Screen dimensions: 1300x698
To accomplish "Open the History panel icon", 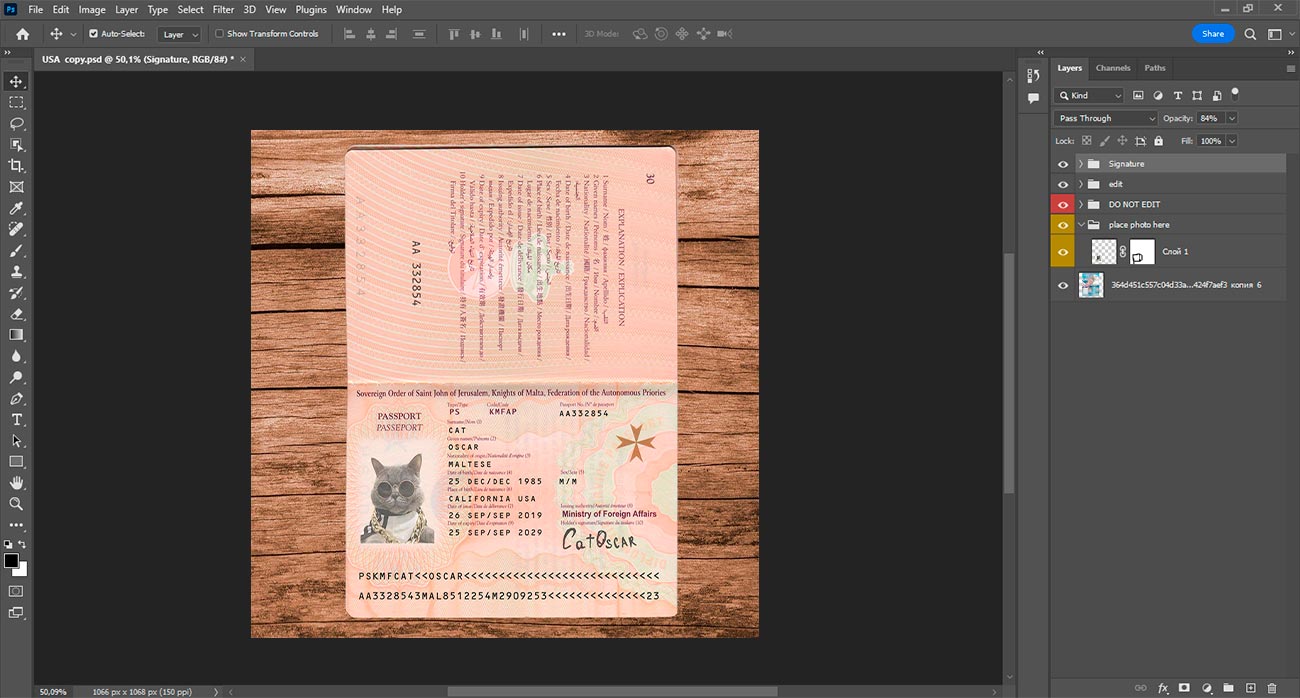I will pos(1034,76).
